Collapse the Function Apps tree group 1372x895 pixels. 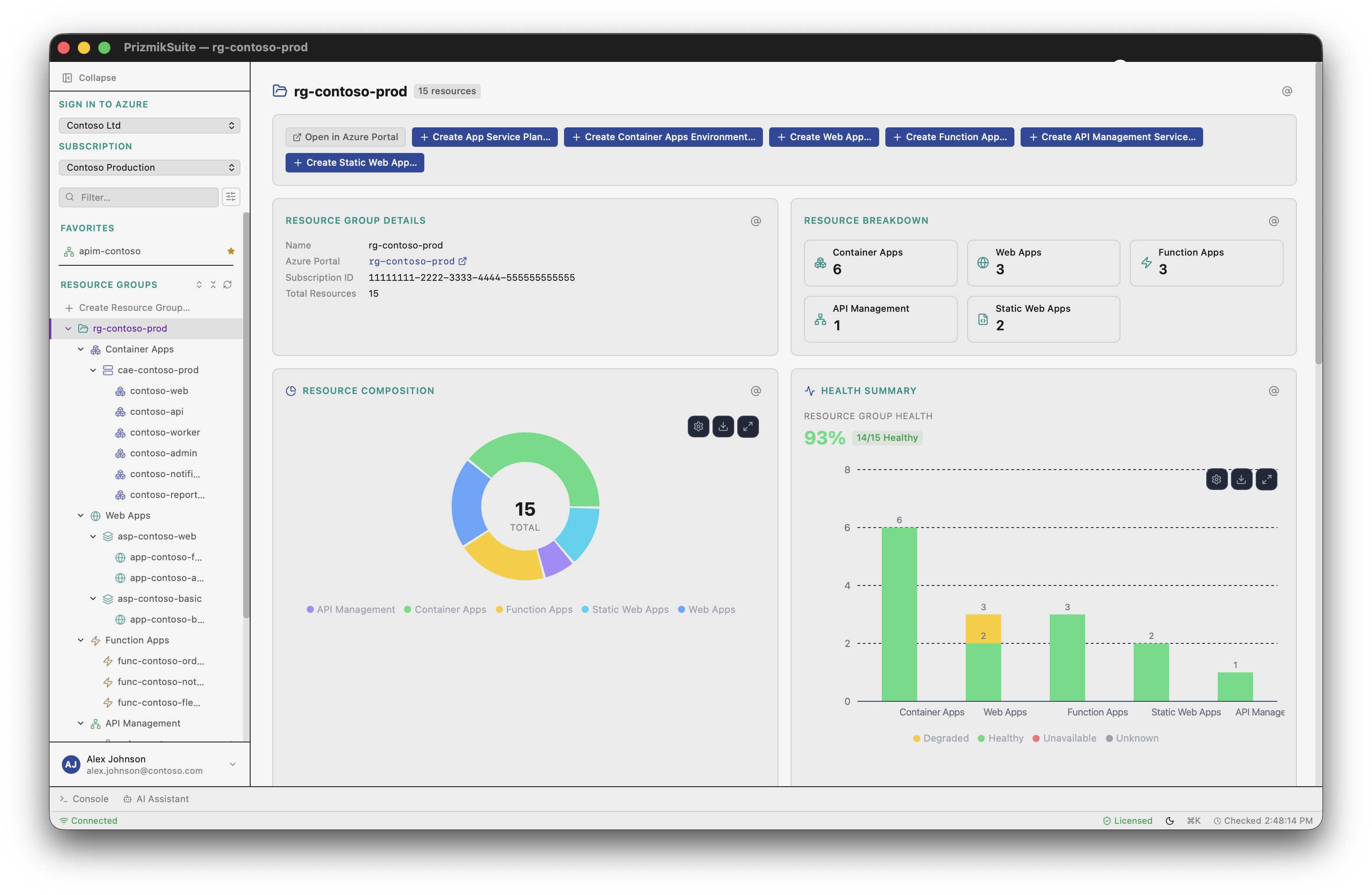(x=81, y=639)
